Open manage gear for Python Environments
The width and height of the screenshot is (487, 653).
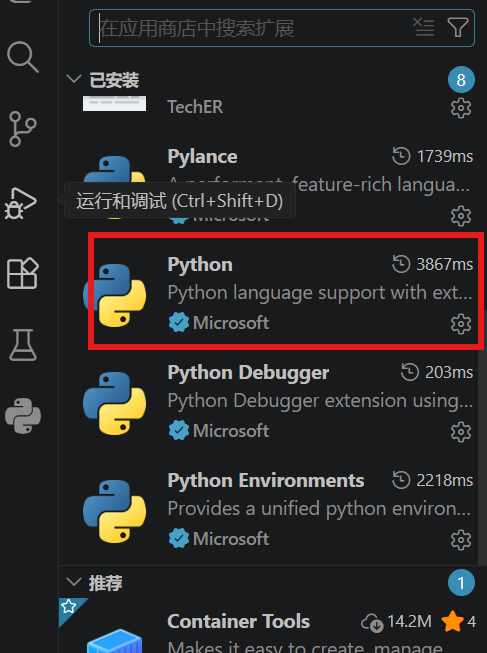(x=461, y=540)
